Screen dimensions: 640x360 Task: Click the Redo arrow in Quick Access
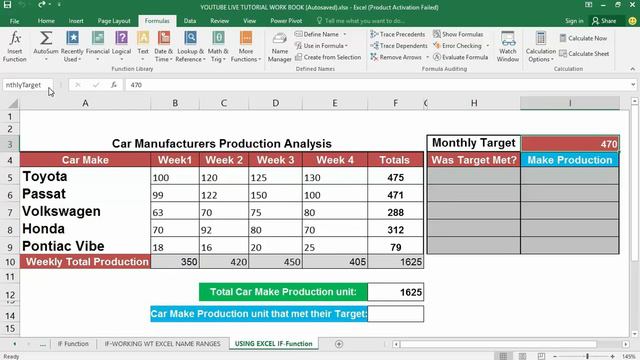pyautogui.click(x=42, y=5)
